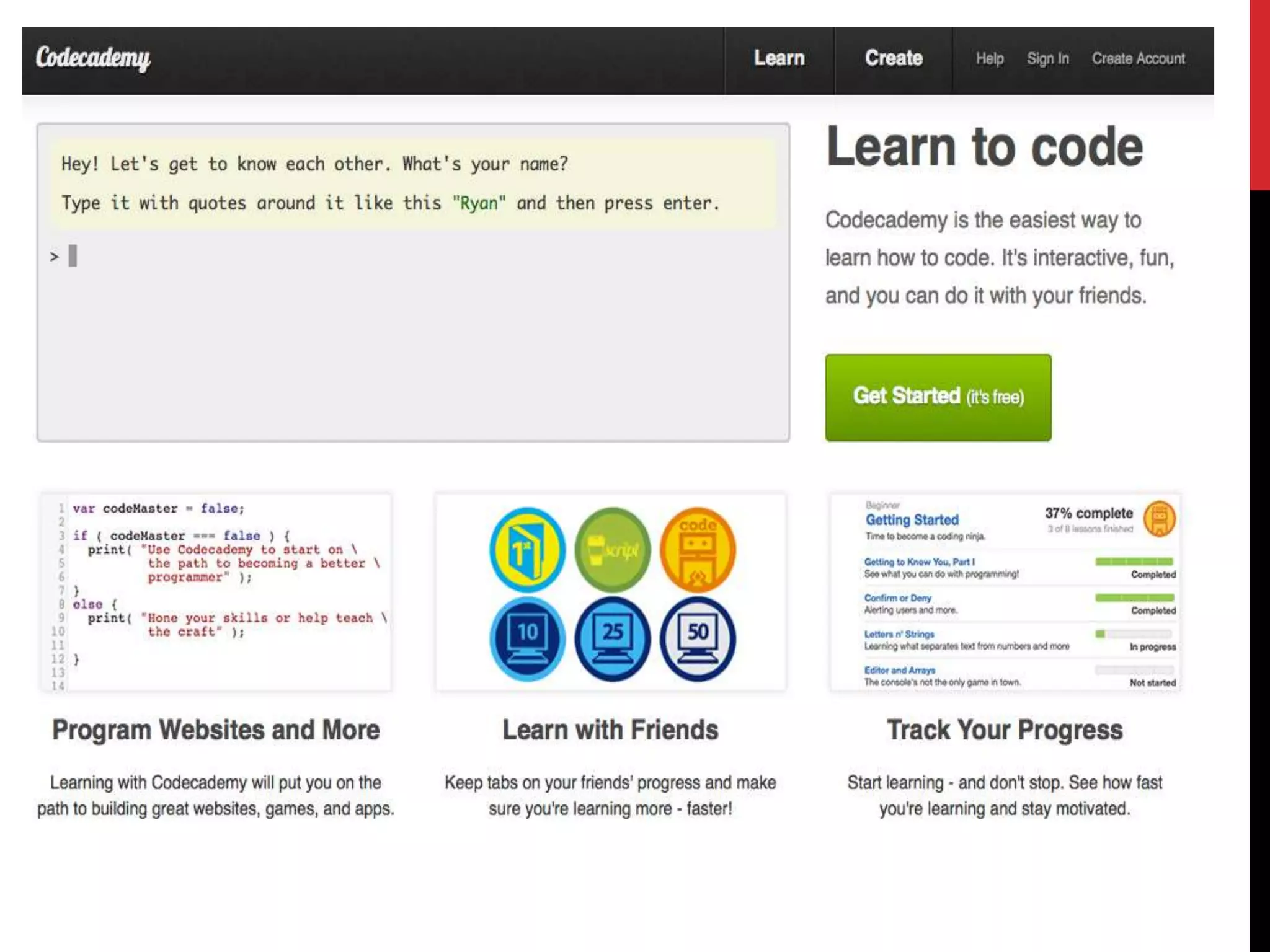
Task: Open the Confirm or Deny lesson
Action: coord(897,598)
